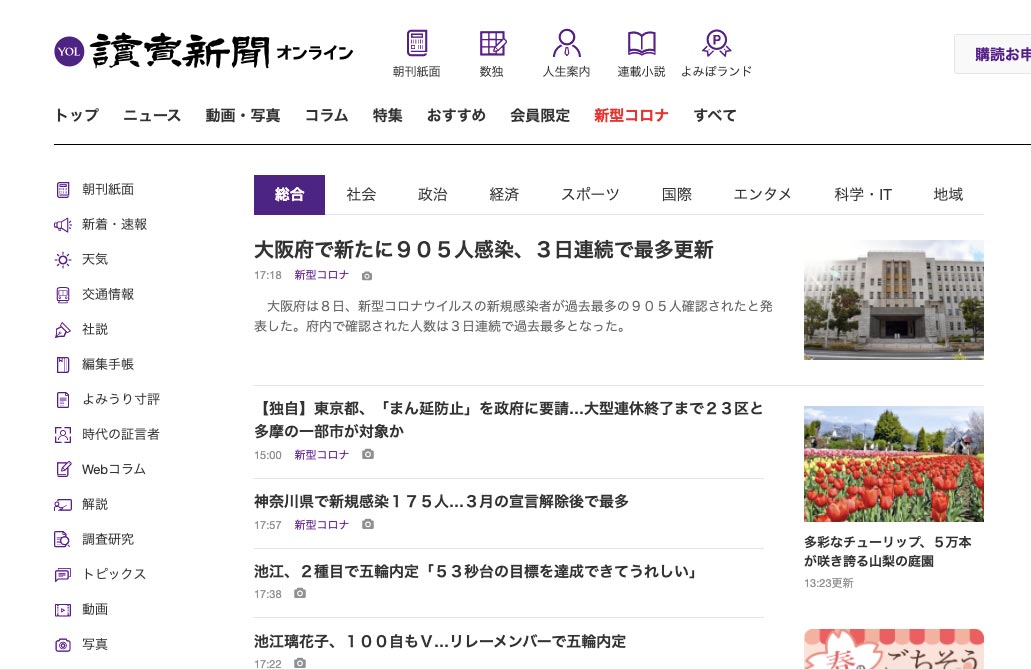
Task: Open ニュース in main navigation
Action: (x=152, y=115)
